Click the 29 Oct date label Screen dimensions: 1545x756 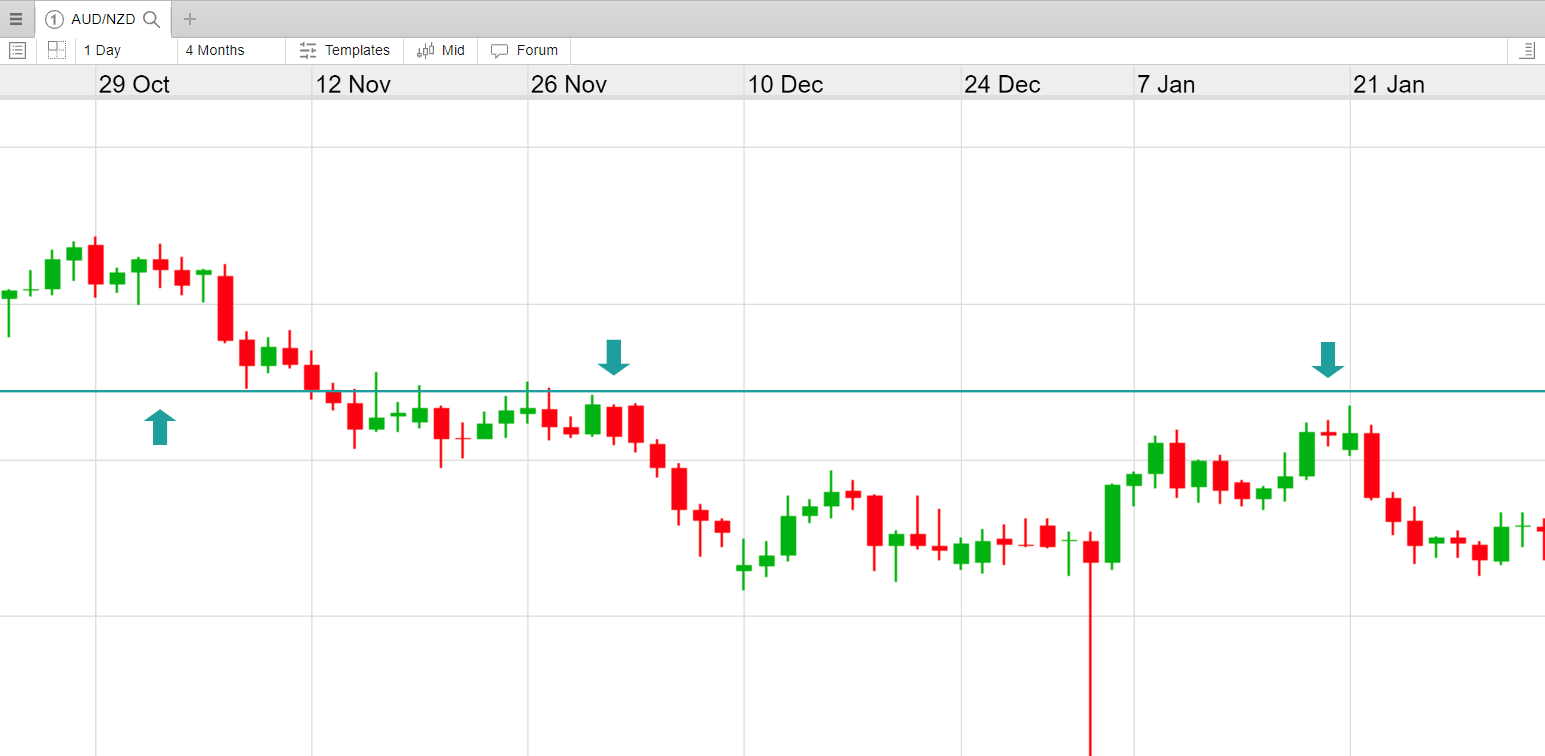(x=134, y=84)
